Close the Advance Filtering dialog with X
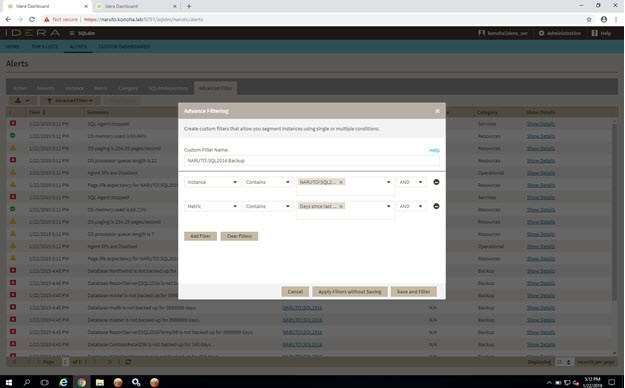 tap(437, 111)
